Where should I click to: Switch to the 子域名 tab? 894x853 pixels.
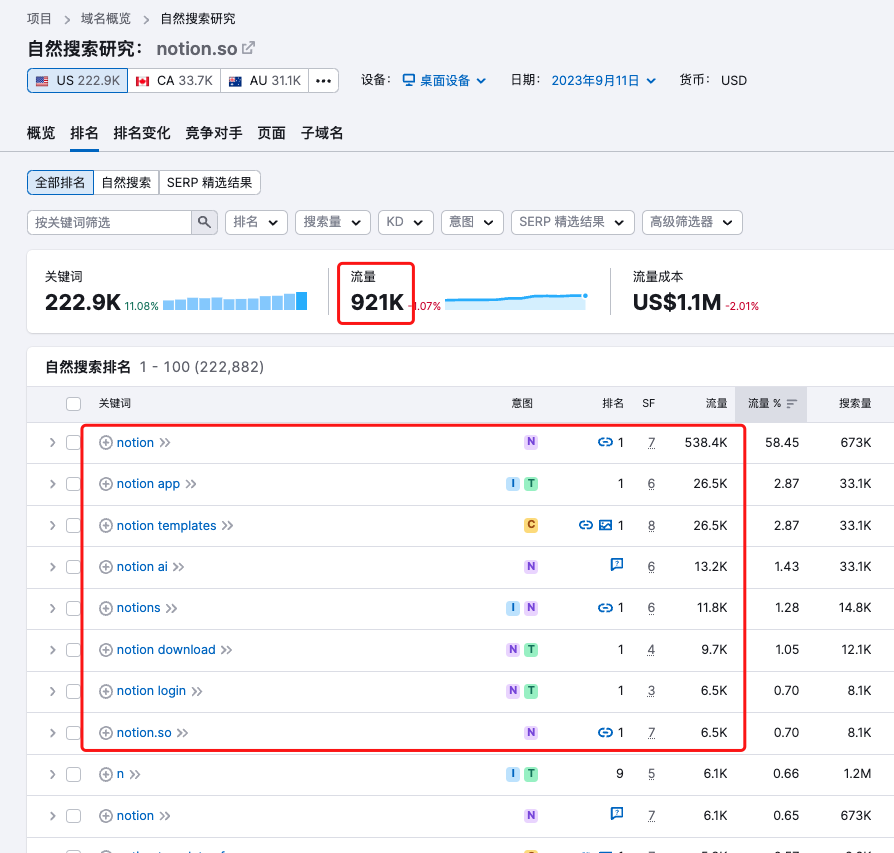[322, 133]
